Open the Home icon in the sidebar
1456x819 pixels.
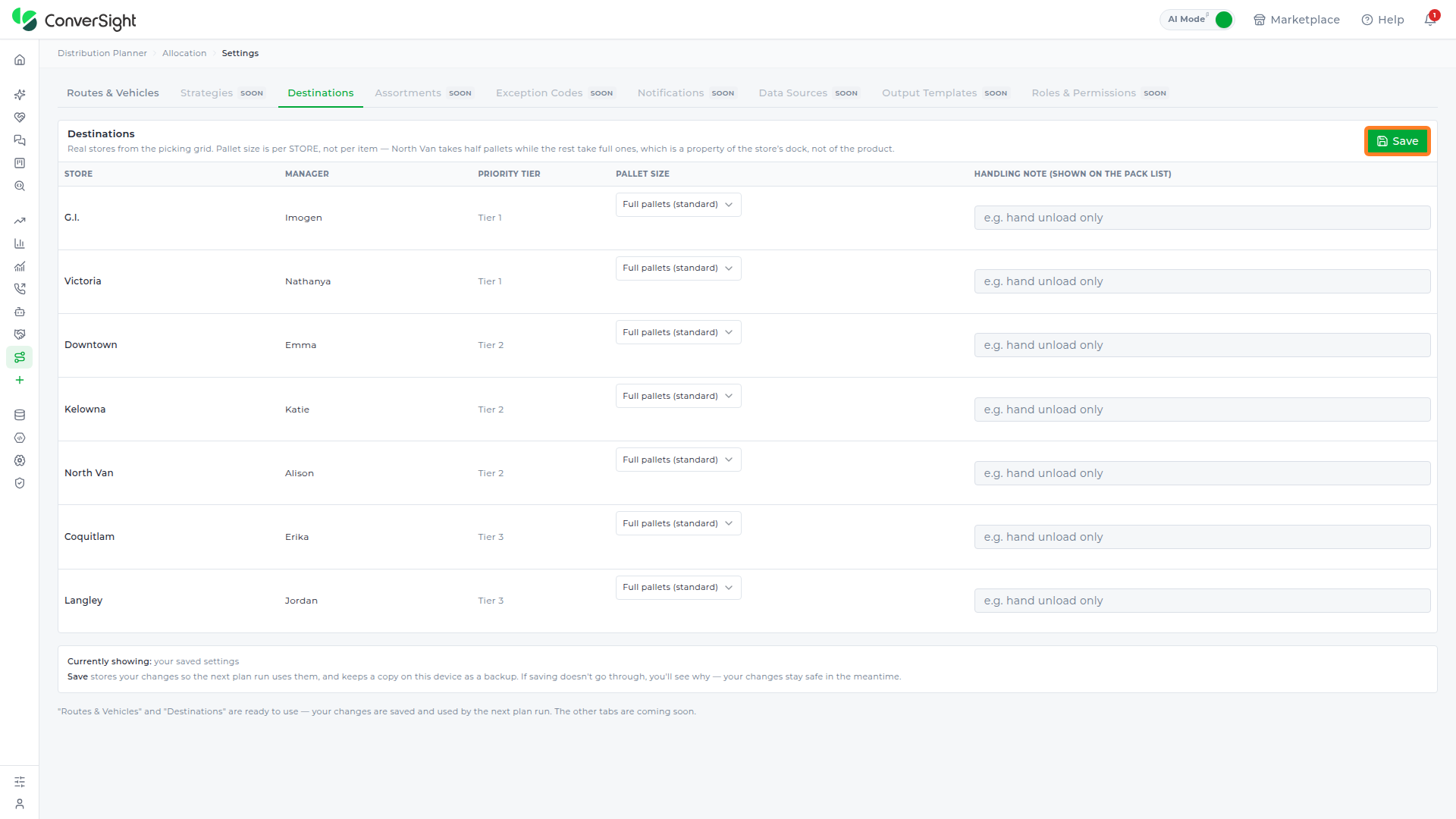point(20,60)
